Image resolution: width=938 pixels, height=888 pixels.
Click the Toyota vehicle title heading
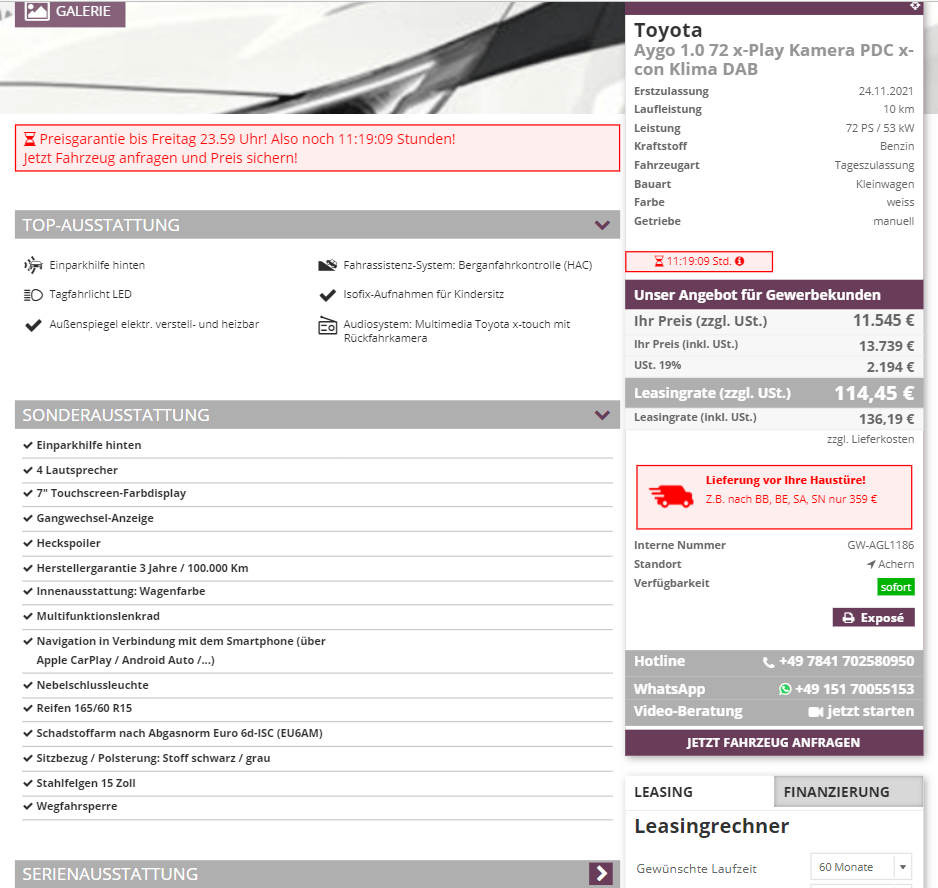pos(668,30)
